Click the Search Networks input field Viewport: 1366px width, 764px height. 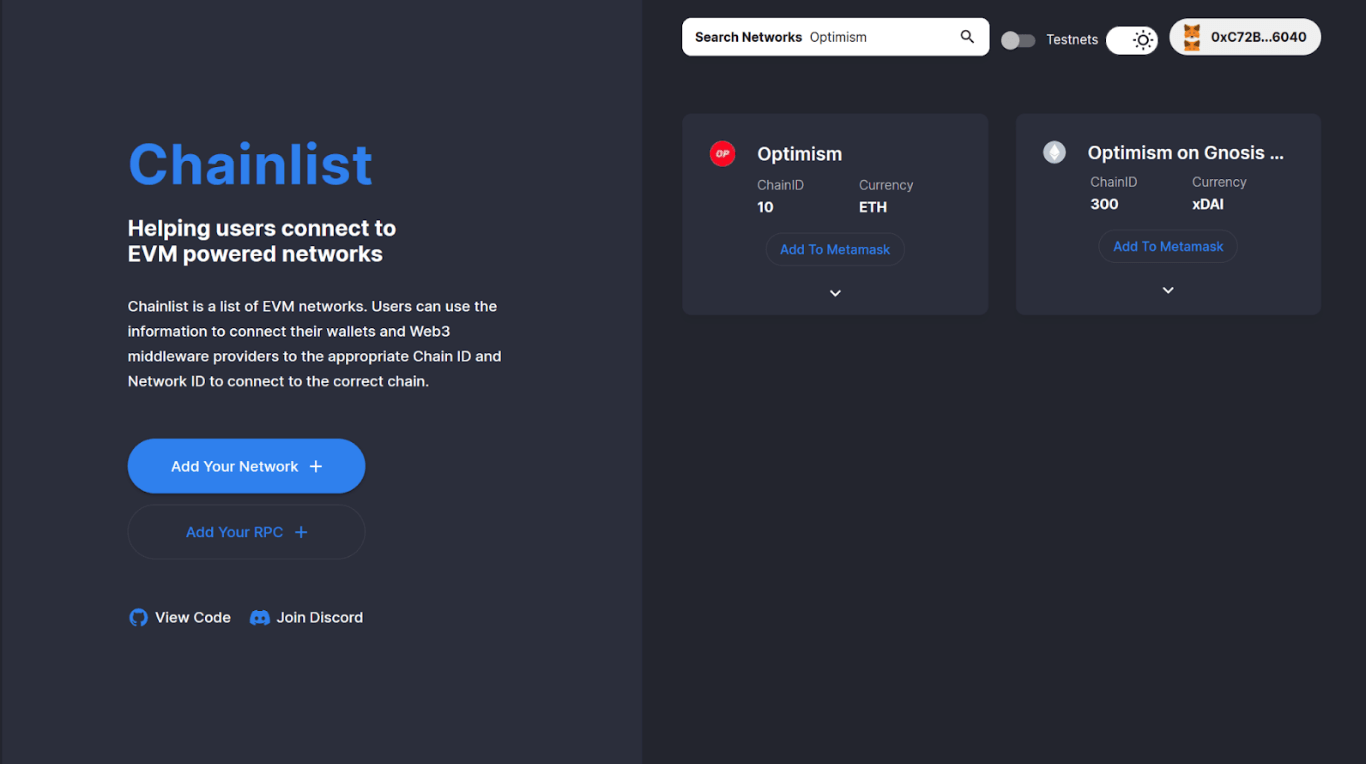[835, 37]
